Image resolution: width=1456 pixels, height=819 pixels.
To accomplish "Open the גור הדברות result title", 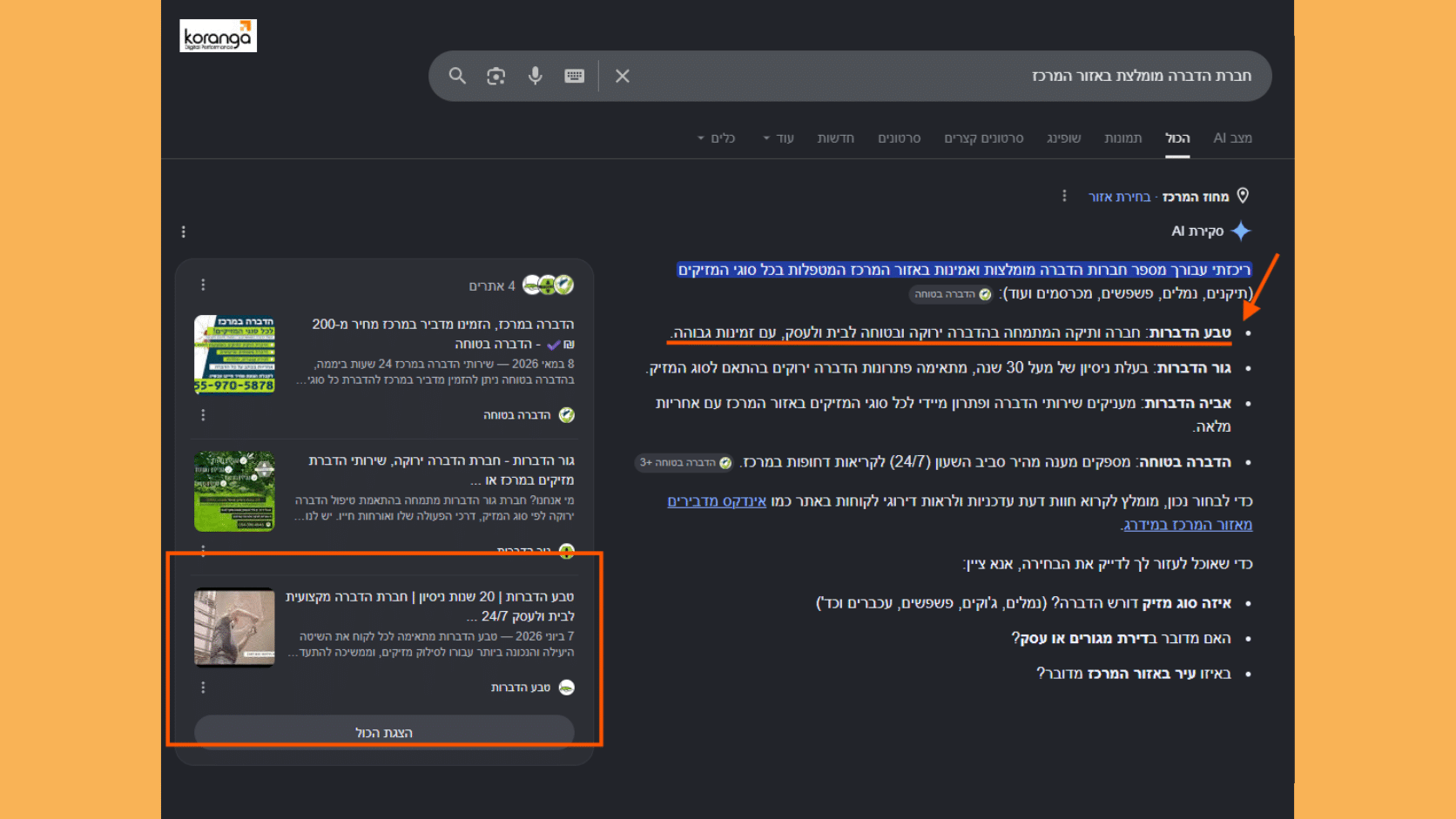I will pos(442,470).
